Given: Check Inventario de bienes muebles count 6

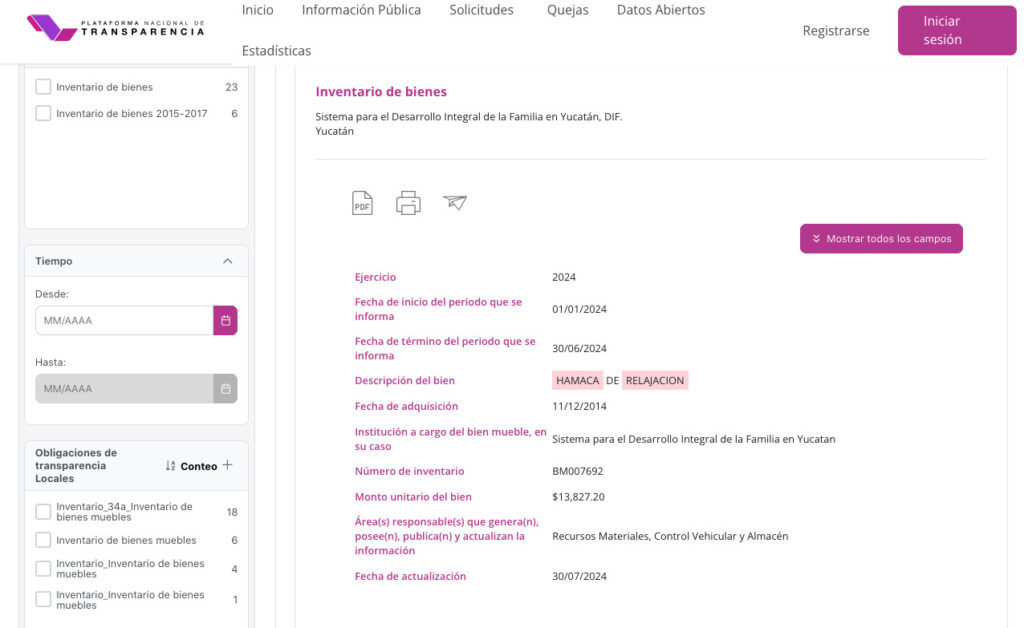Looking at the screenshot, I should (x=43, y=540).
